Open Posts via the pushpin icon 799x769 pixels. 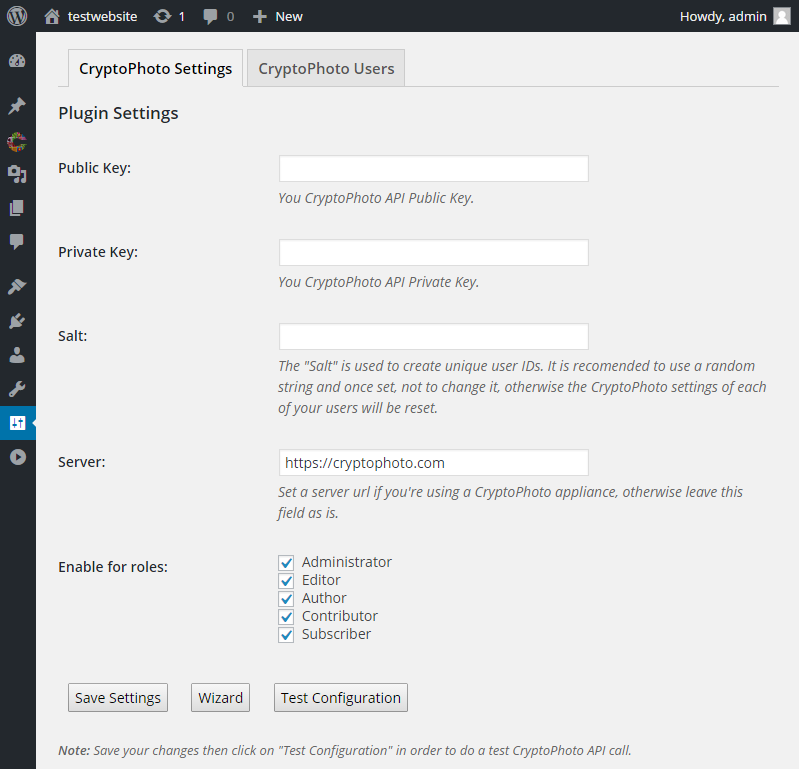(x=17, y=106)
